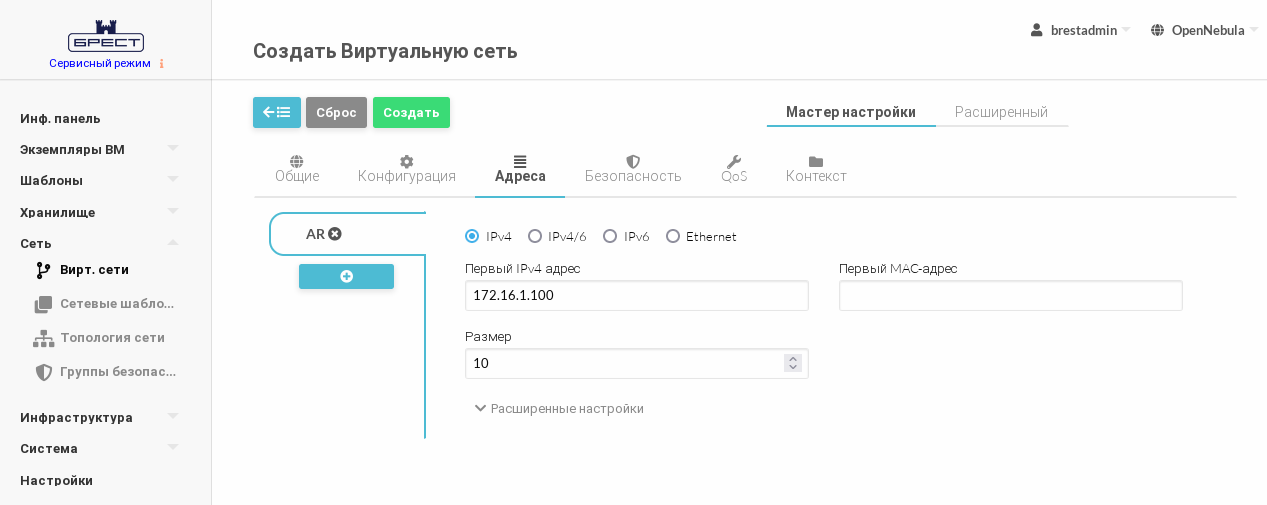This screenshot has width=1267, height=505.
Task: Click the service mode info icon
Action: [x=162, y=63]
